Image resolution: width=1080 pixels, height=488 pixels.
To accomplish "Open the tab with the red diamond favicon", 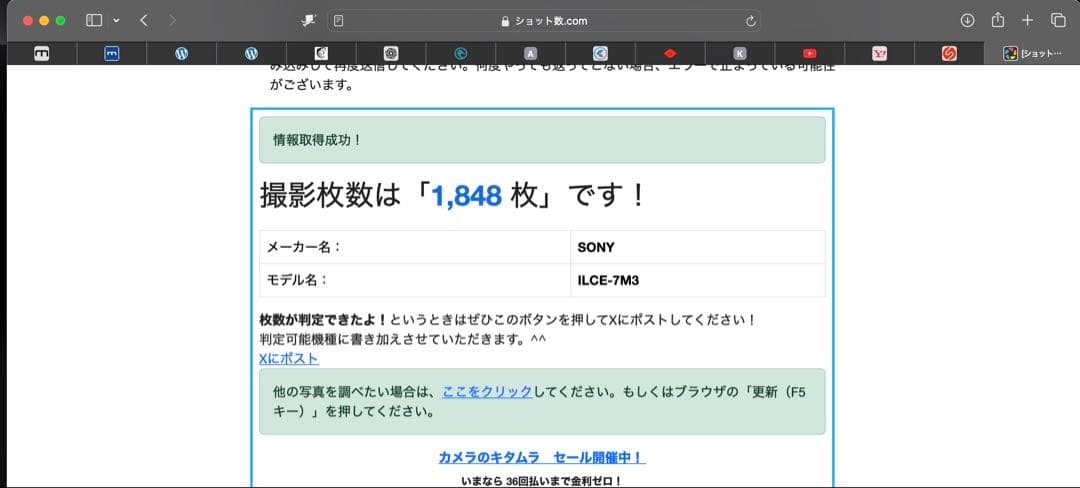I will 670,54.
